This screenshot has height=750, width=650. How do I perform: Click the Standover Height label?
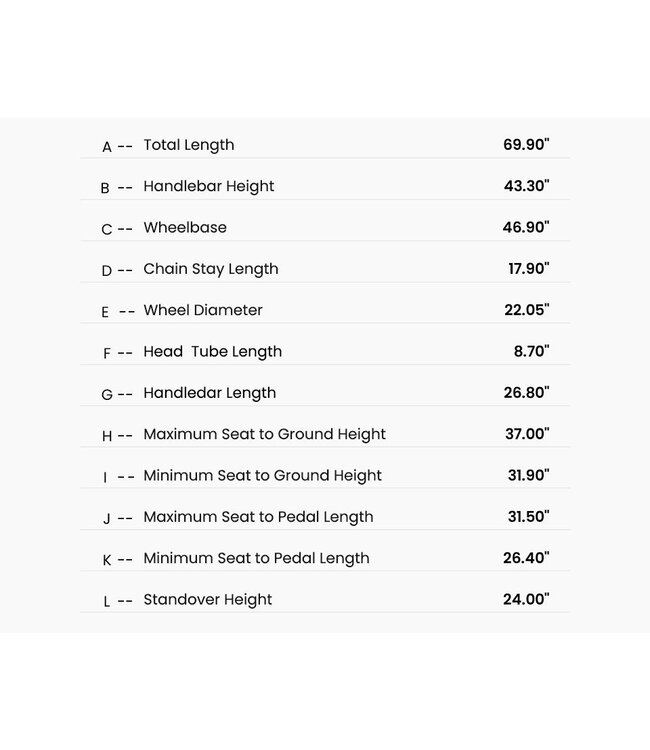[x=208, y=600]
